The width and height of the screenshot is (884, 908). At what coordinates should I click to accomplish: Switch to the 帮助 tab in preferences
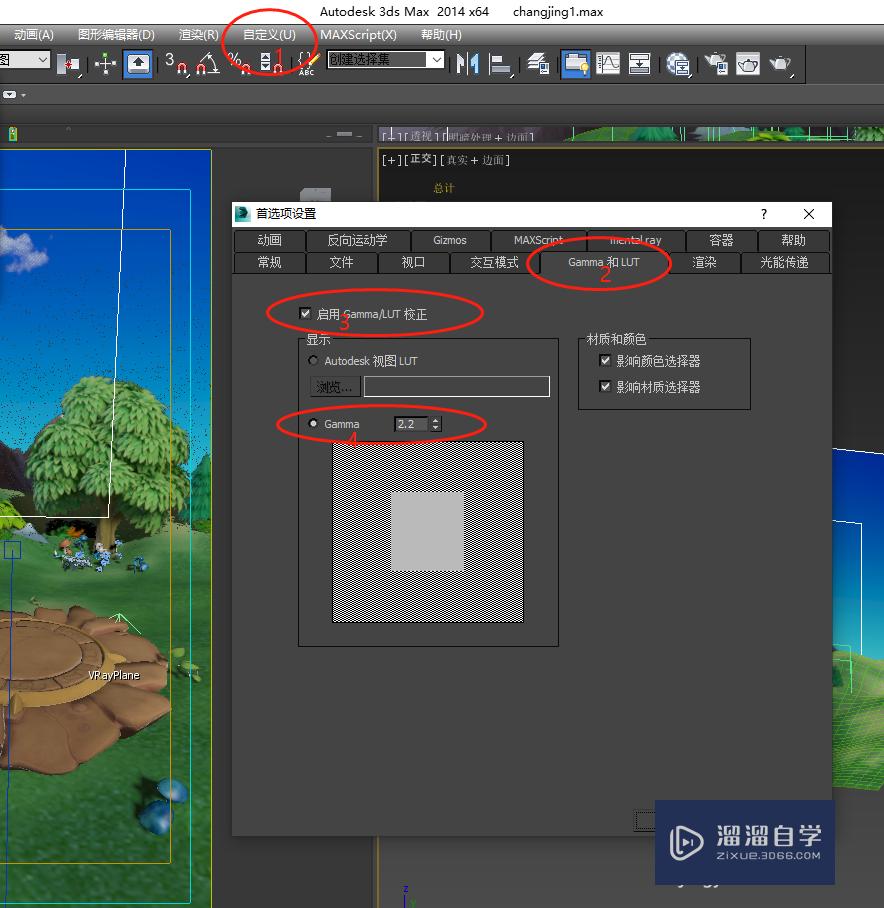click(x=794, y=240)
